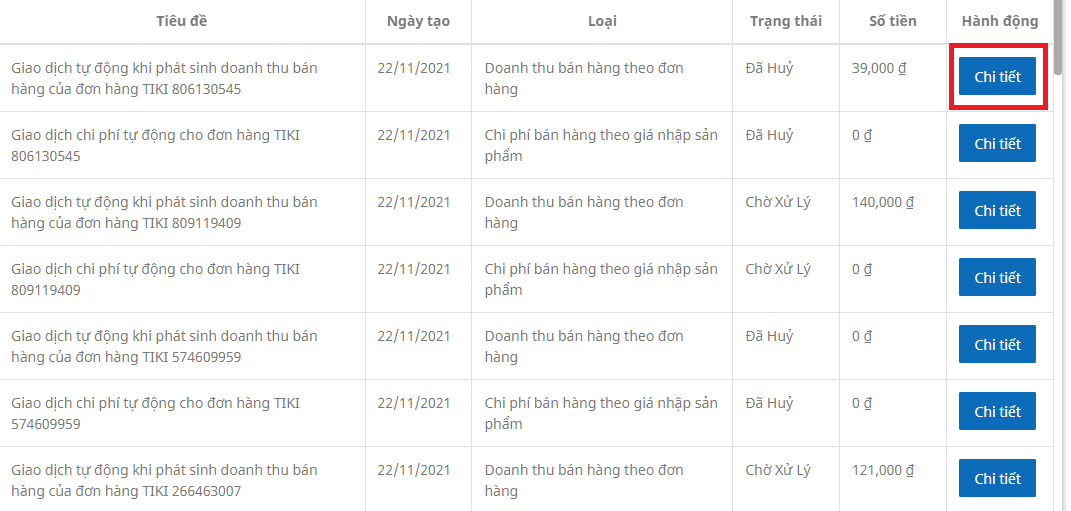
Task: Click Chi tiết for cost transaction TIKI 806130545
Action: [x=997, y=144]
